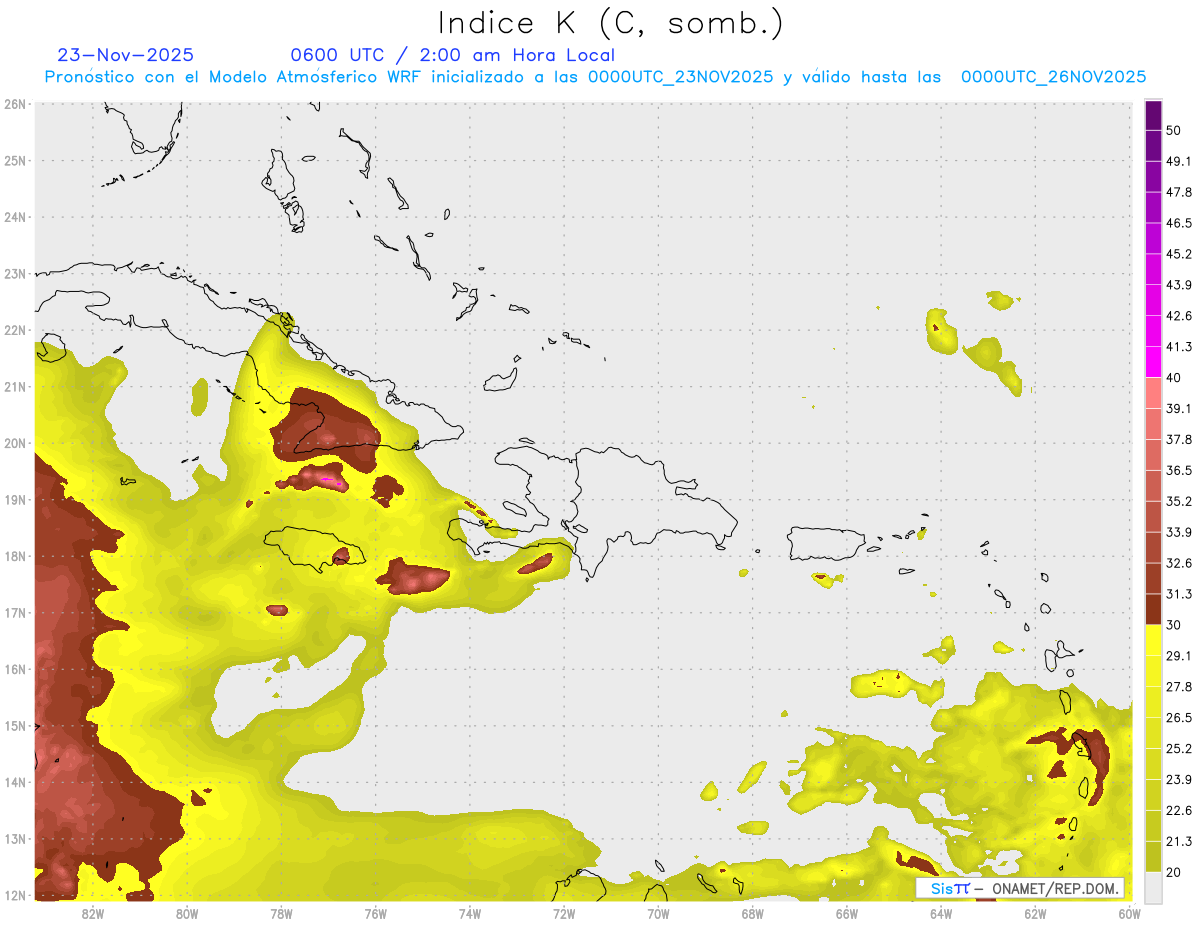
Task: Click the 76W longitude label
Action: tap(375, 913)
